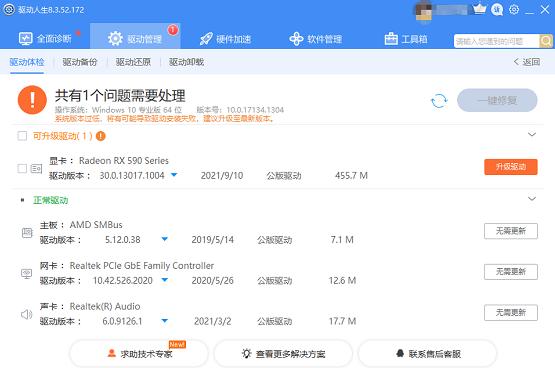This screenshot has height=368, width=555.
Task: Click 求助技术专家 button
Action: pyautogui.click(x=139, y=353)
